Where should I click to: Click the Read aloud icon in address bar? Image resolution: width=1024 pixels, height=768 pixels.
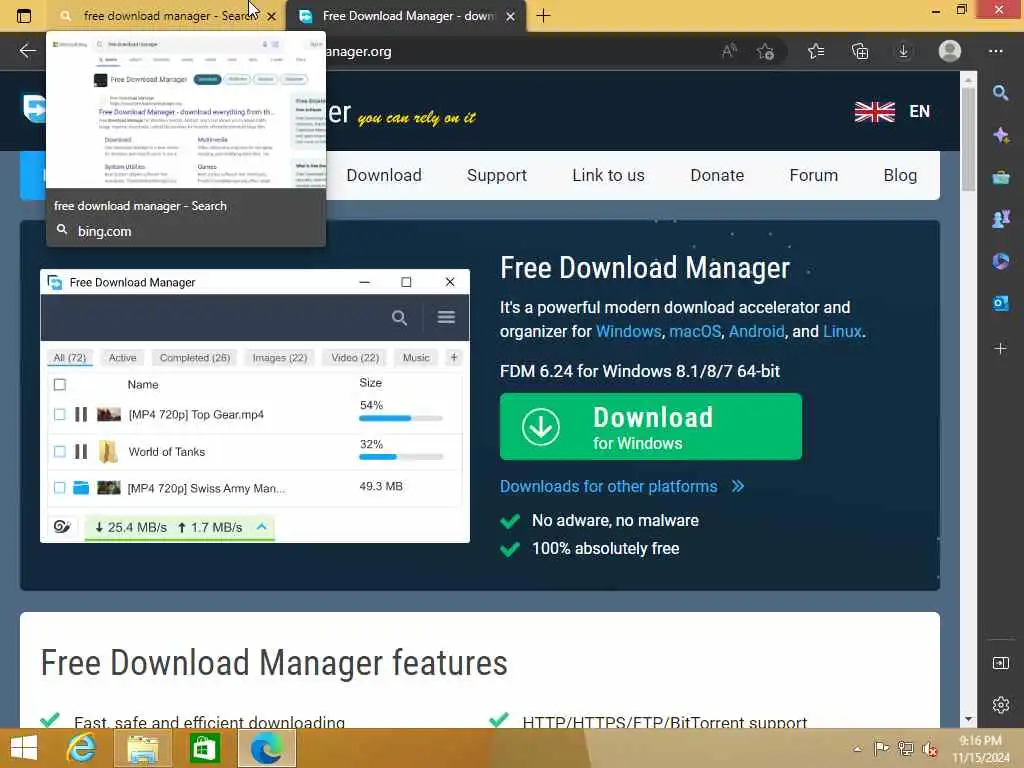tap(729, 51)
